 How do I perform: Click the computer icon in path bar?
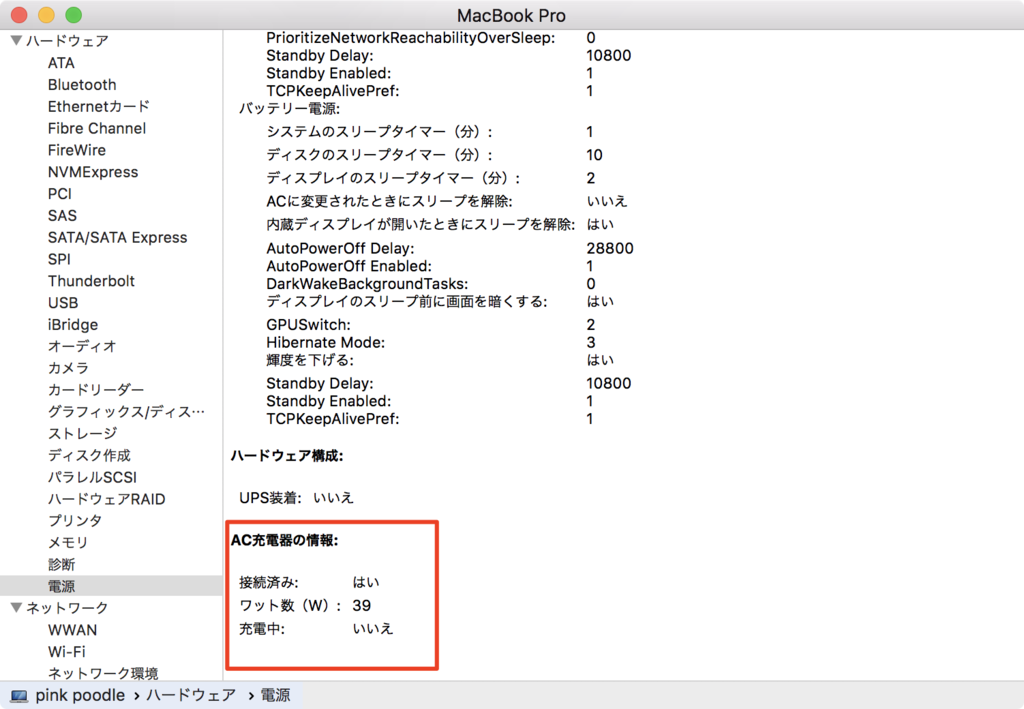(20, 696)
